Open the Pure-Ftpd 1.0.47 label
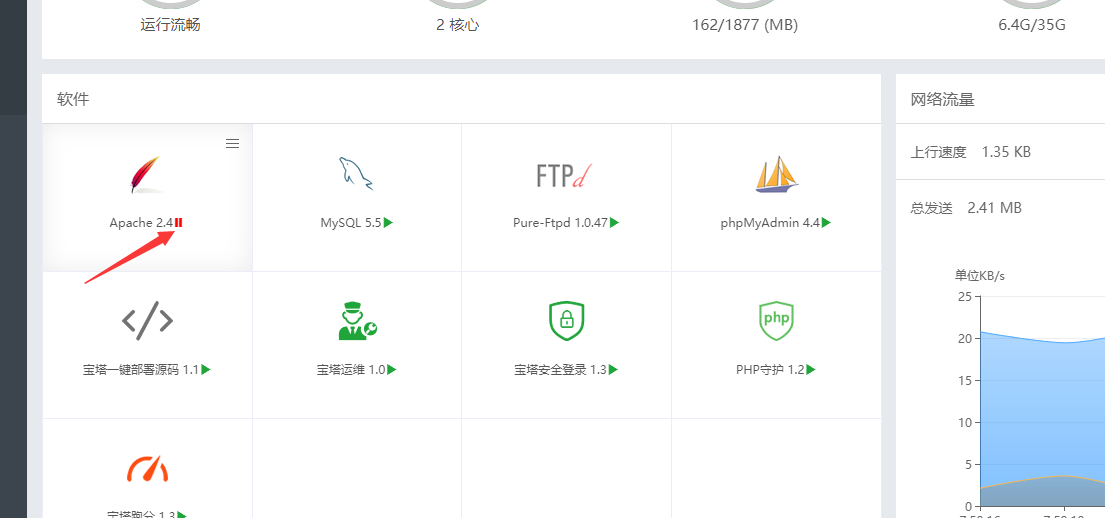1105x518 pixels. [560, 223]
